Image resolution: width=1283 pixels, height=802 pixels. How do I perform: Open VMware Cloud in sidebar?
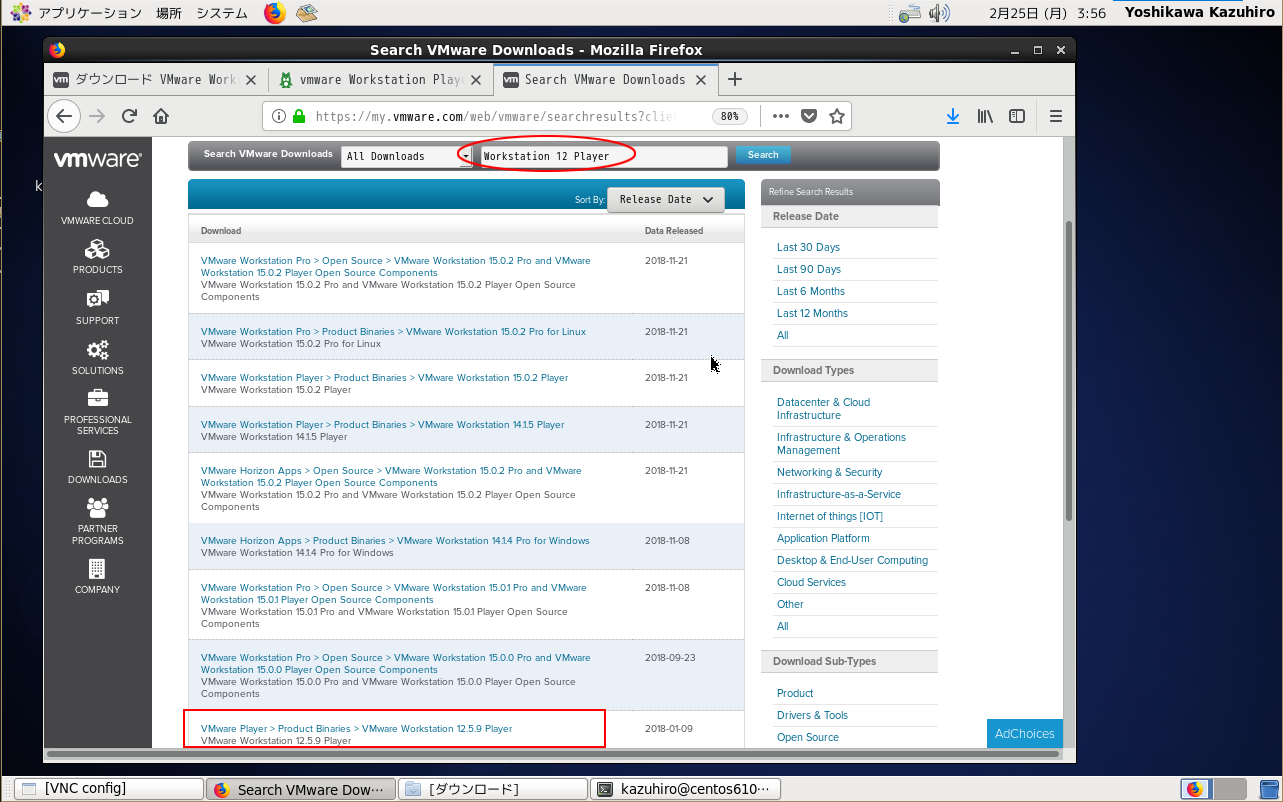(97, 207)
